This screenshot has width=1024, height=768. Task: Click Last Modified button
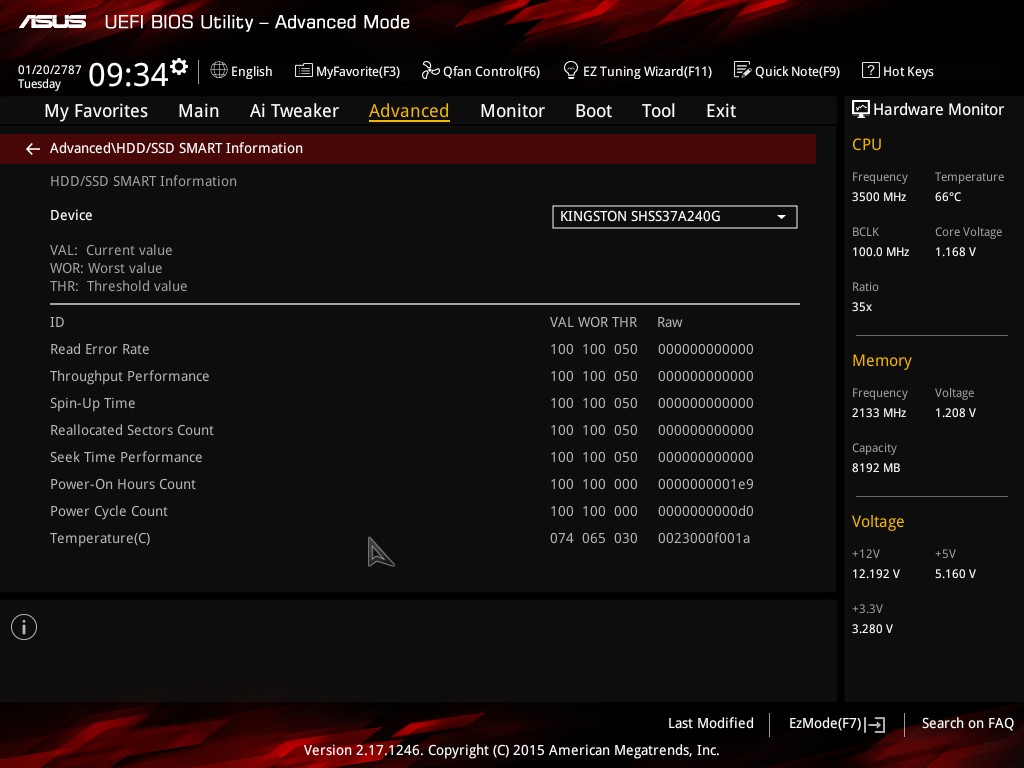click(711, 723)
